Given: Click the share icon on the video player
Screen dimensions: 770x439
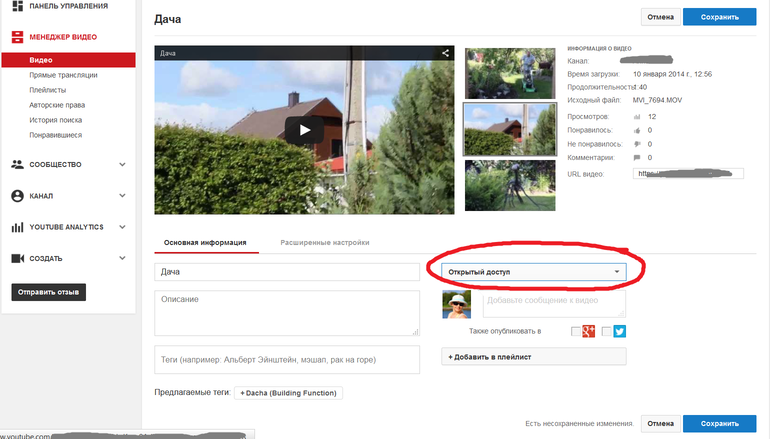Looking at the screenshot, I should [445, 53].
